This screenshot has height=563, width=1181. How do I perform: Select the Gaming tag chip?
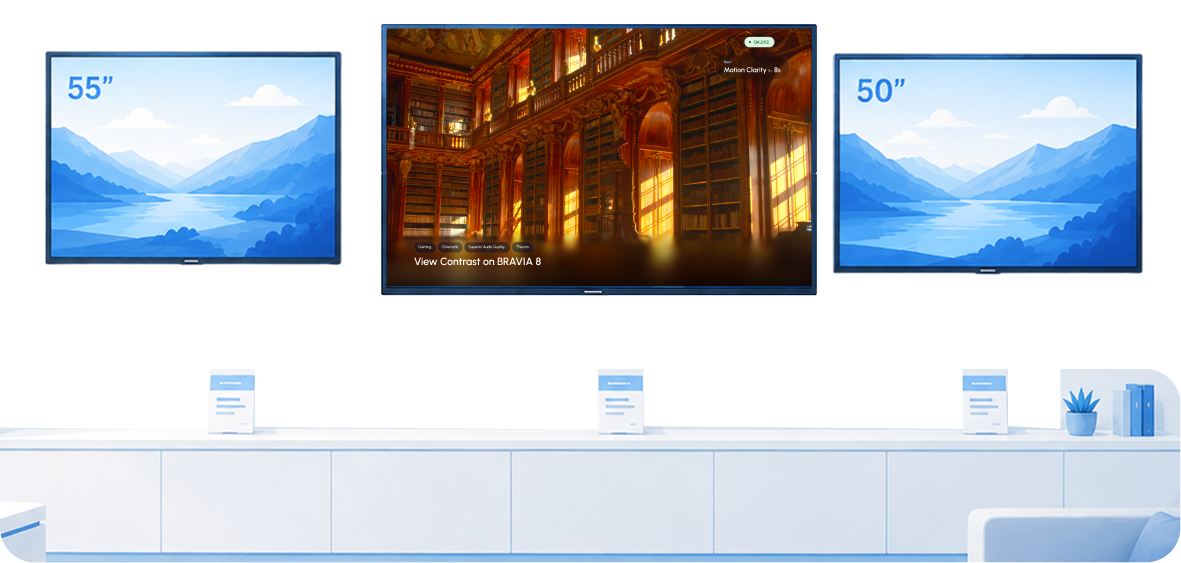425,247
